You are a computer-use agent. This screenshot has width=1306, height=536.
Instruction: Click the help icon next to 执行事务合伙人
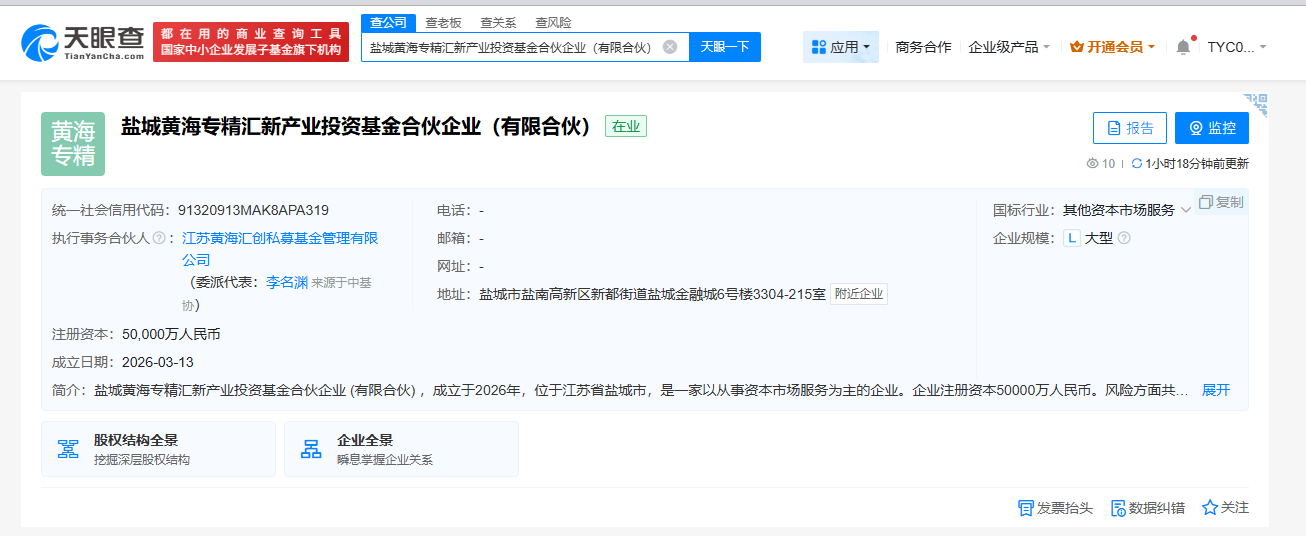click(x=158, y=238)
